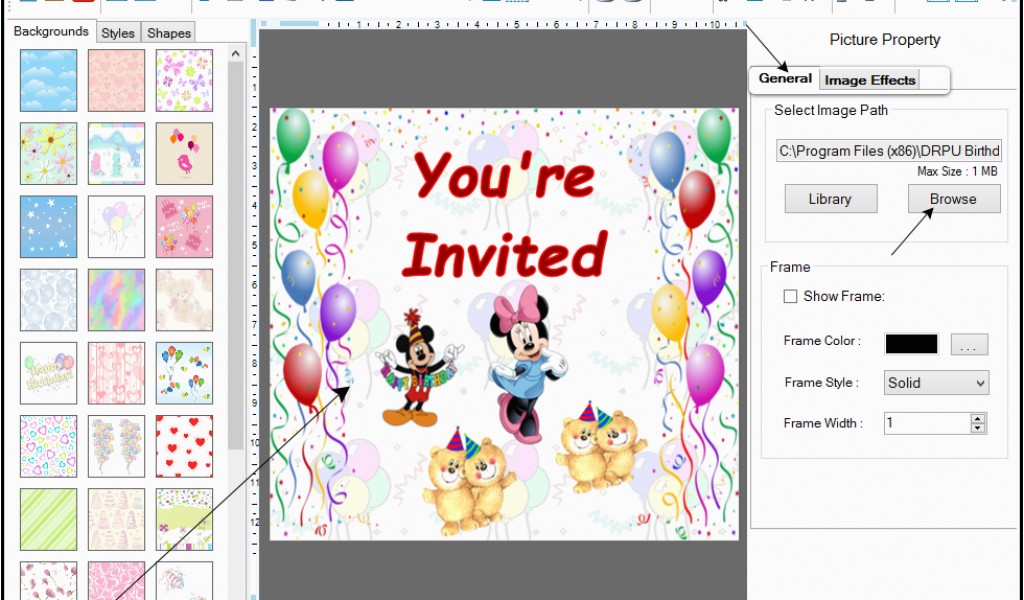Choose the colorful heart outlines background
The width and height of the screenshot is (1024, 600).
tap(48, 446)
